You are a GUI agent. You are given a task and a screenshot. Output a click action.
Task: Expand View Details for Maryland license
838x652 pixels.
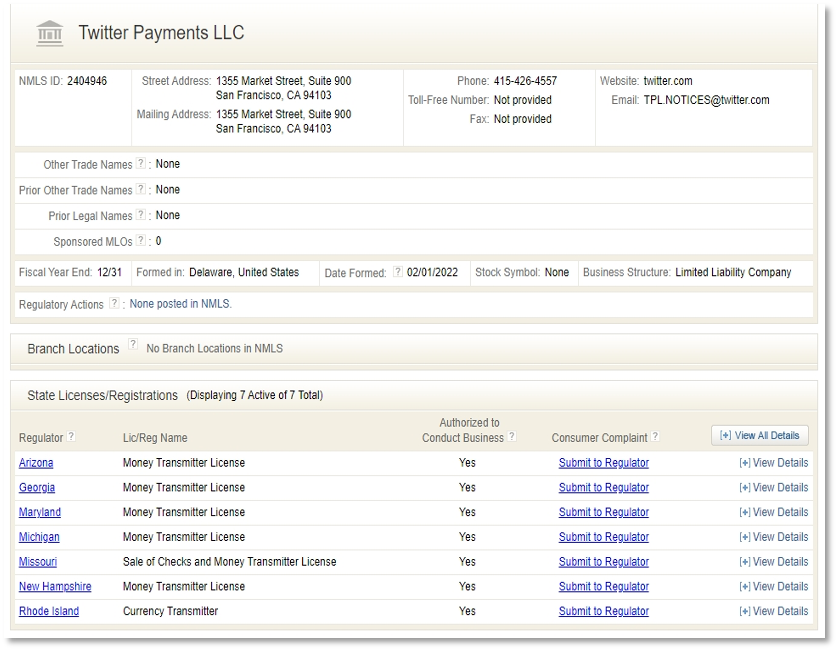pyautogui.click(x=773, y=512)
